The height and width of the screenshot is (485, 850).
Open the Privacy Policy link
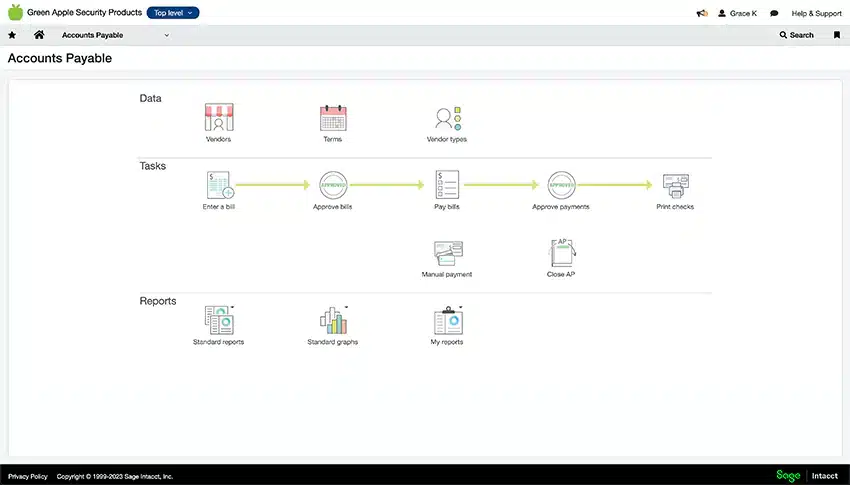click(28, 476)
